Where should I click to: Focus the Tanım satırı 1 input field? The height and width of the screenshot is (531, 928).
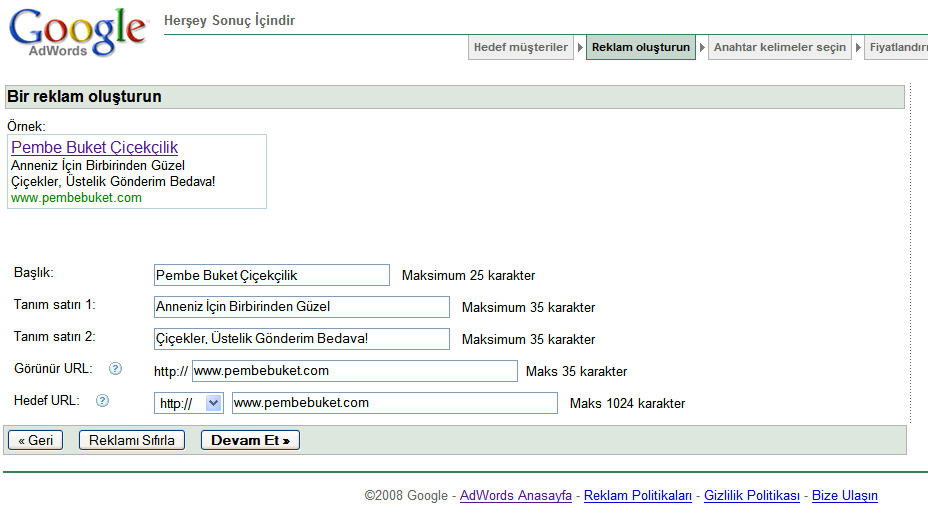point(302,307)
